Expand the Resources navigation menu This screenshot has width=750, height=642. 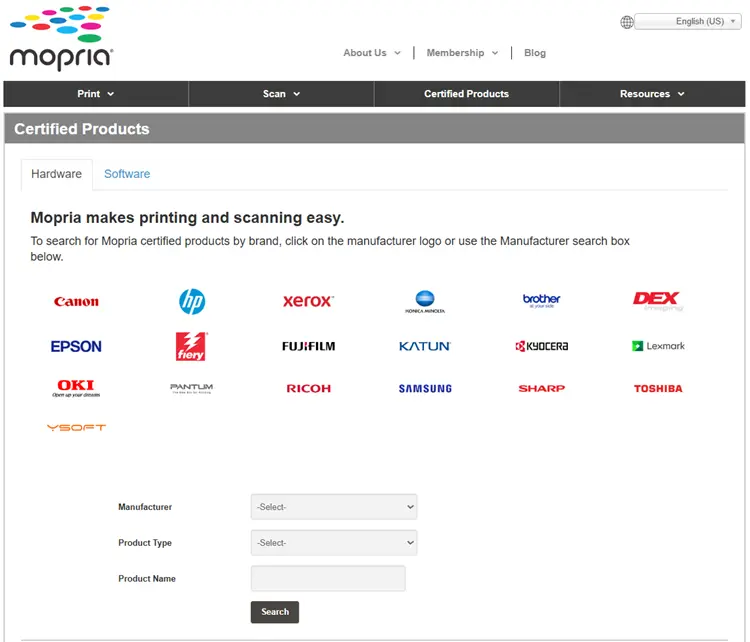[x=652, y=94]
